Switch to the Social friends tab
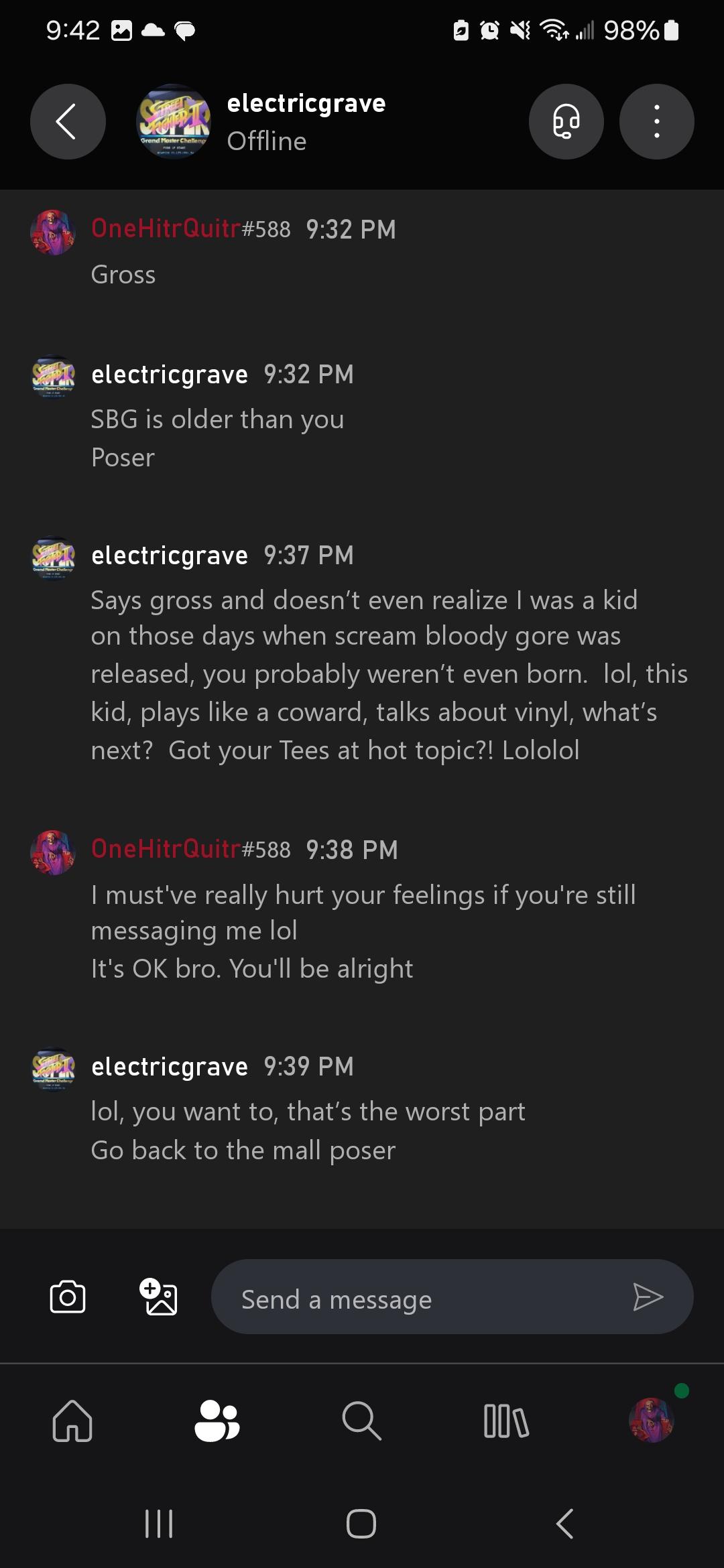 (x=217, y=1421)
